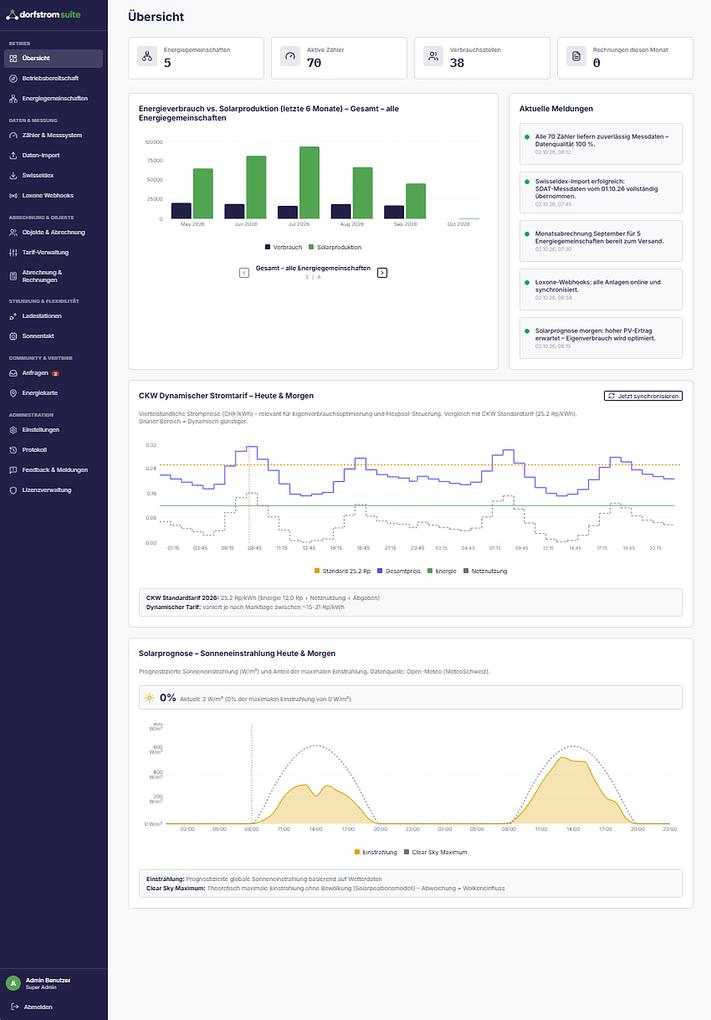Viewport: 711px width, 1020px height.
Task: Toggle the Gesamtpreis legend entry
Action: pyautogui.click(x=399, y=571)
